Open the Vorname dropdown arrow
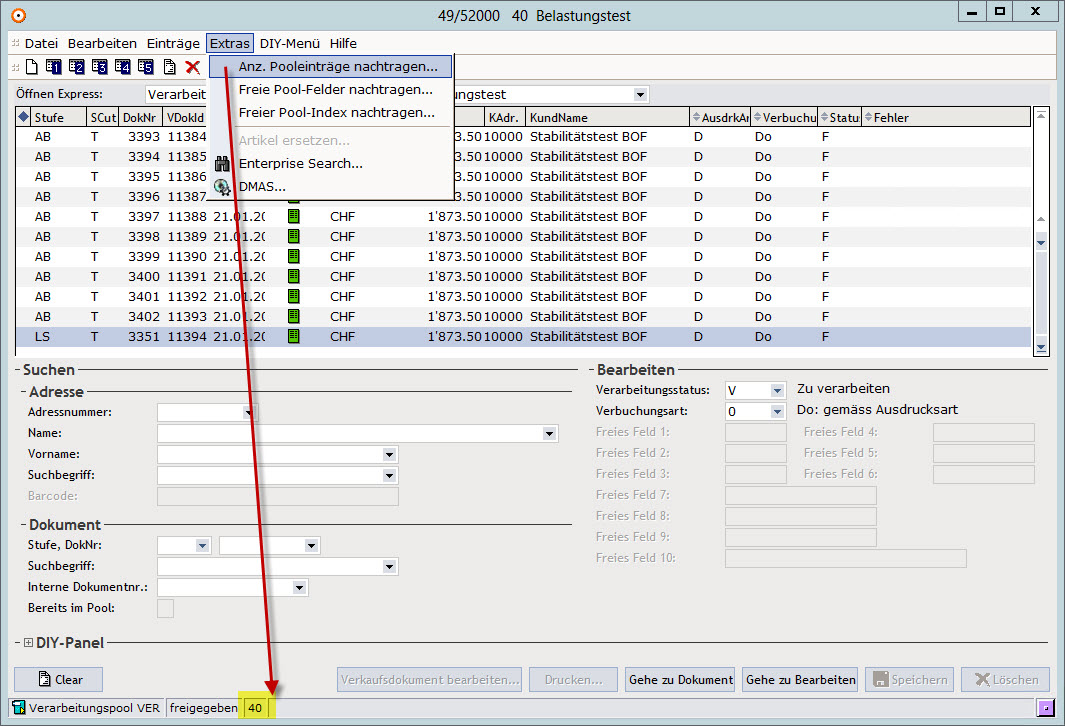 click(x=389, y=454)
